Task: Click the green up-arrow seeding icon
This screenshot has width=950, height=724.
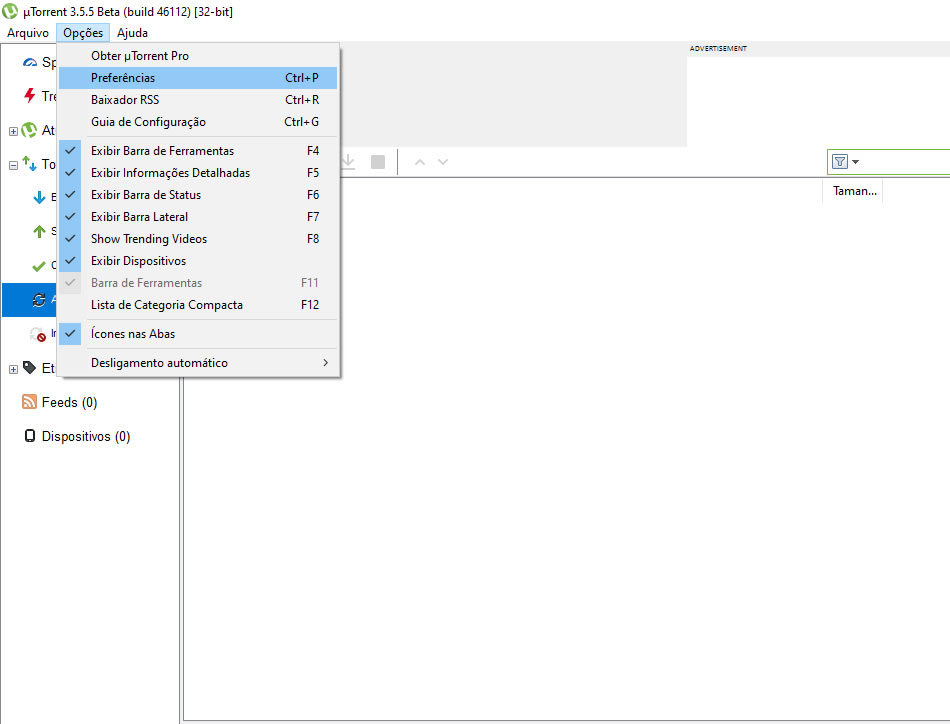Action: click(40, 232)
